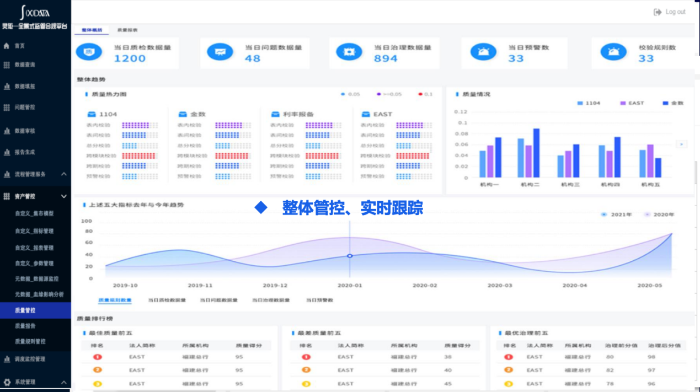700x392 pixels.
Task: Click the 当日质检数据量 shield icon
Action: pos(89,52)
